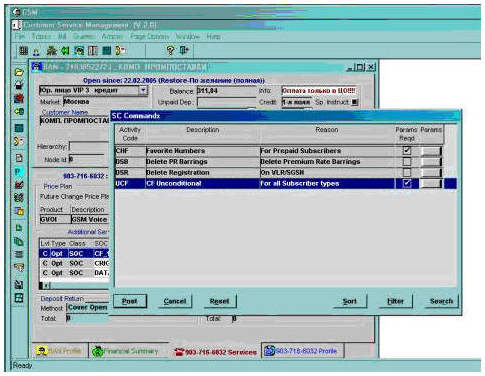Select the CF Unconditional description cell
Viewport: 485px width, 376px height.
click(202, 183)
